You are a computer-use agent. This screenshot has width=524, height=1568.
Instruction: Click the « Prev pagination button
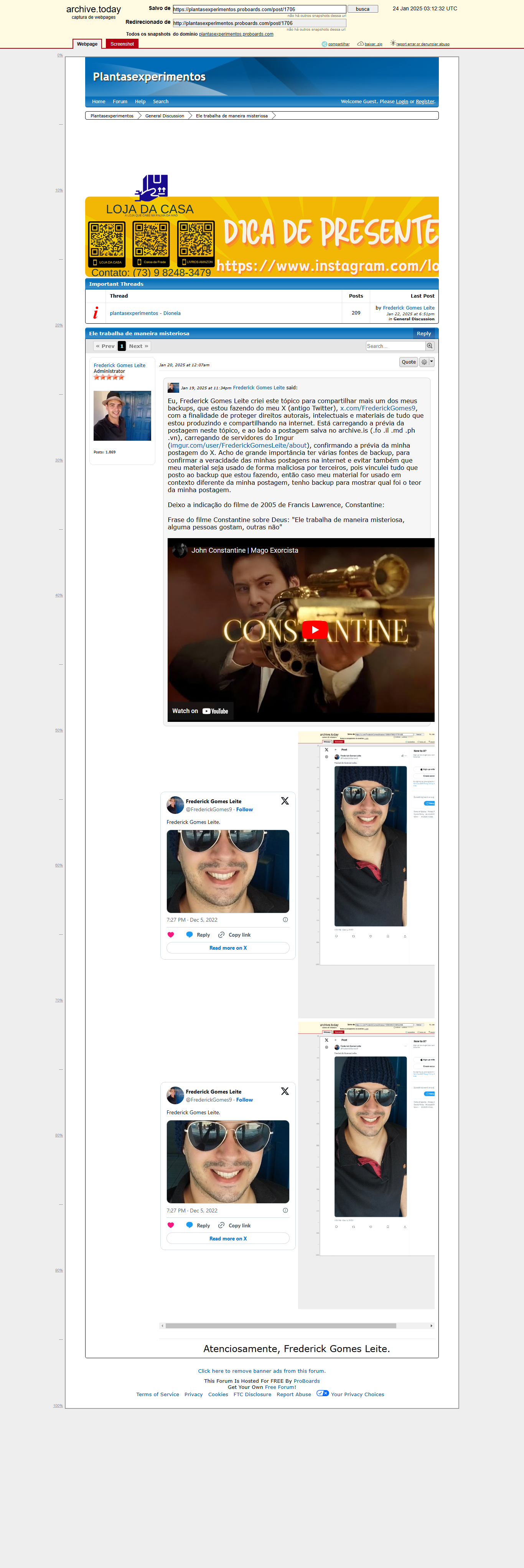pyautogui.click(x=105, y=346)
